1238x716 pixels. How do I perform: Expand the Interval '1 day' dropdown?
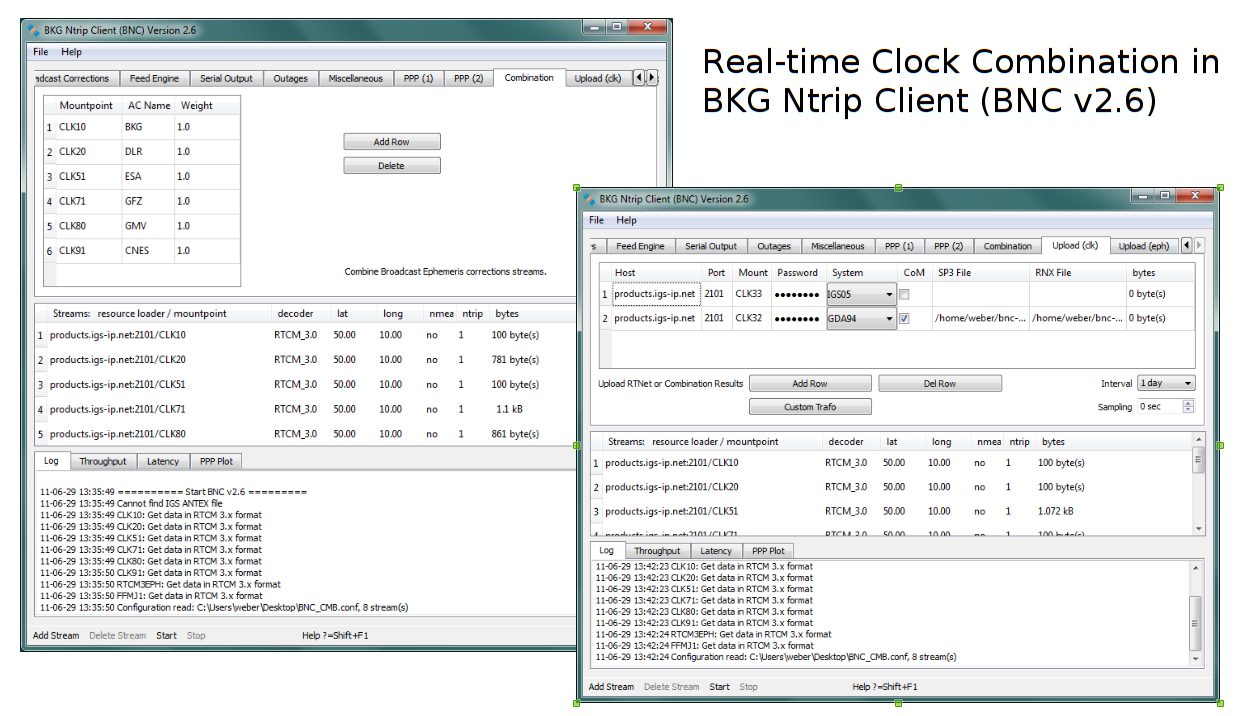(x=1166, y=383)
